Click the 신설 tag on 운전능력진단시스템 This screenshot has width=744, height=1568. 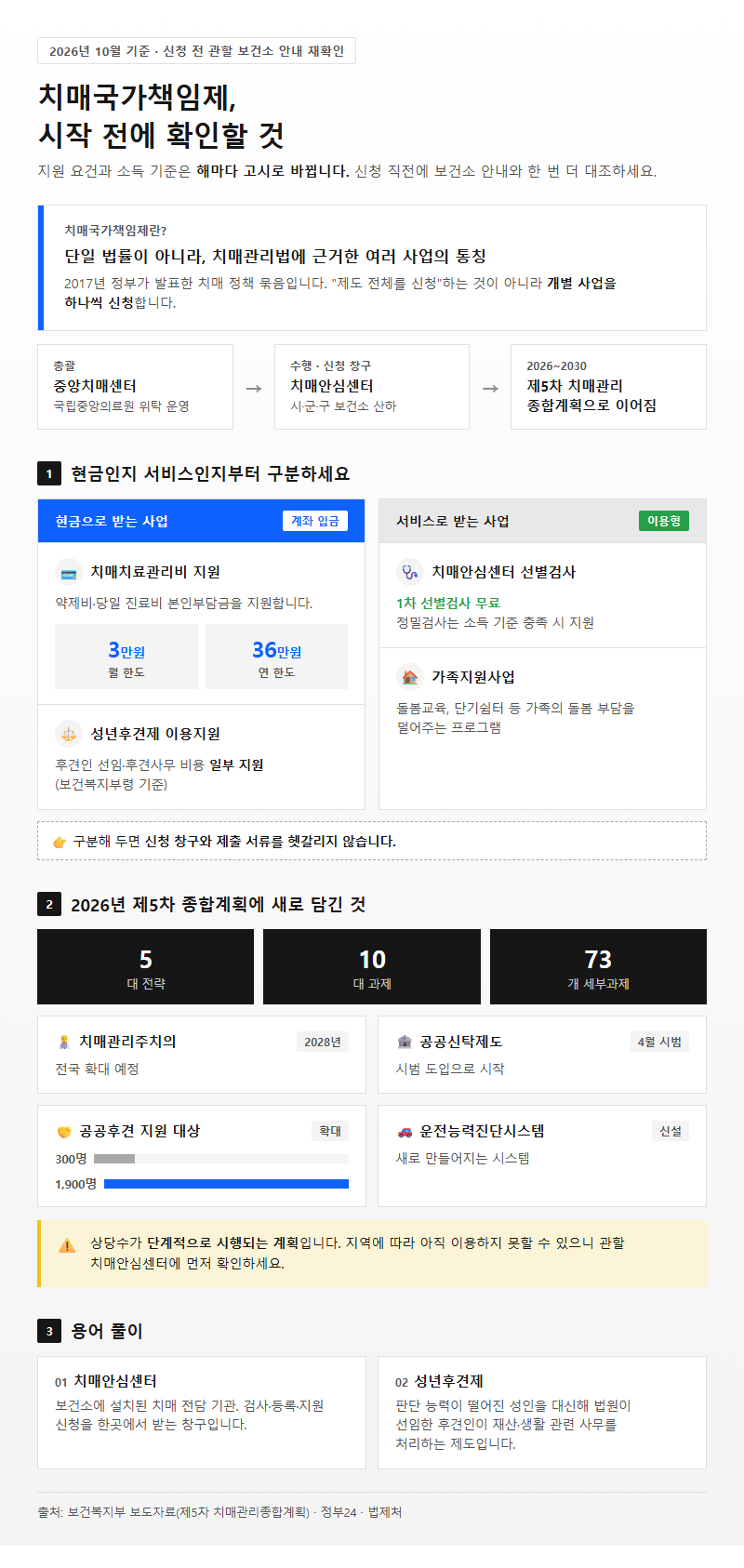click(x=671, y=1131)
